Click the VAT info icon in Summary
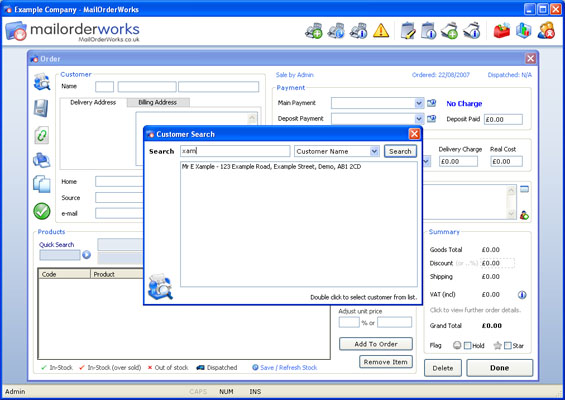This screenshot has height=400, width=565. [x=522, y=295]
